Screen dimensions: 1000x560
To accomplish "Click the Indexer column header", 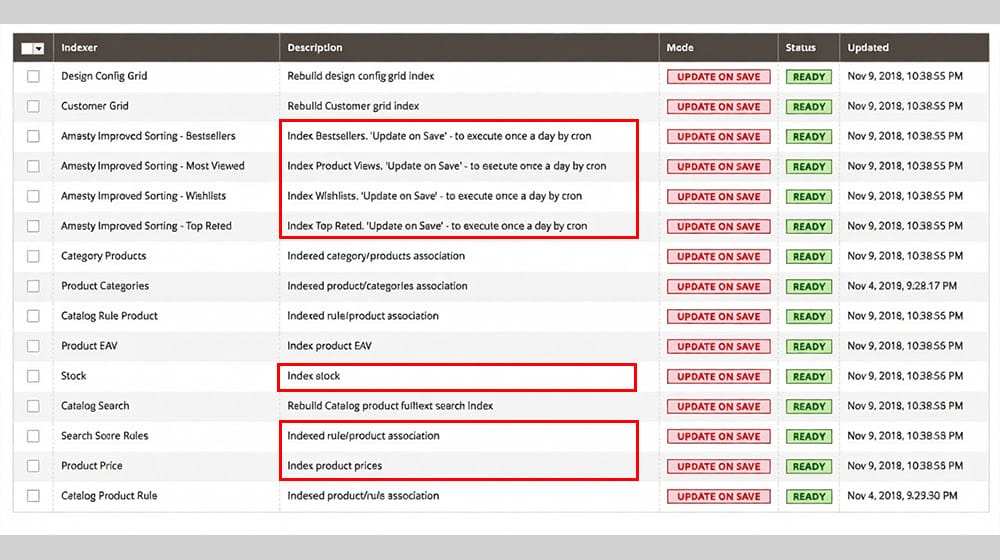I will 79,48.
